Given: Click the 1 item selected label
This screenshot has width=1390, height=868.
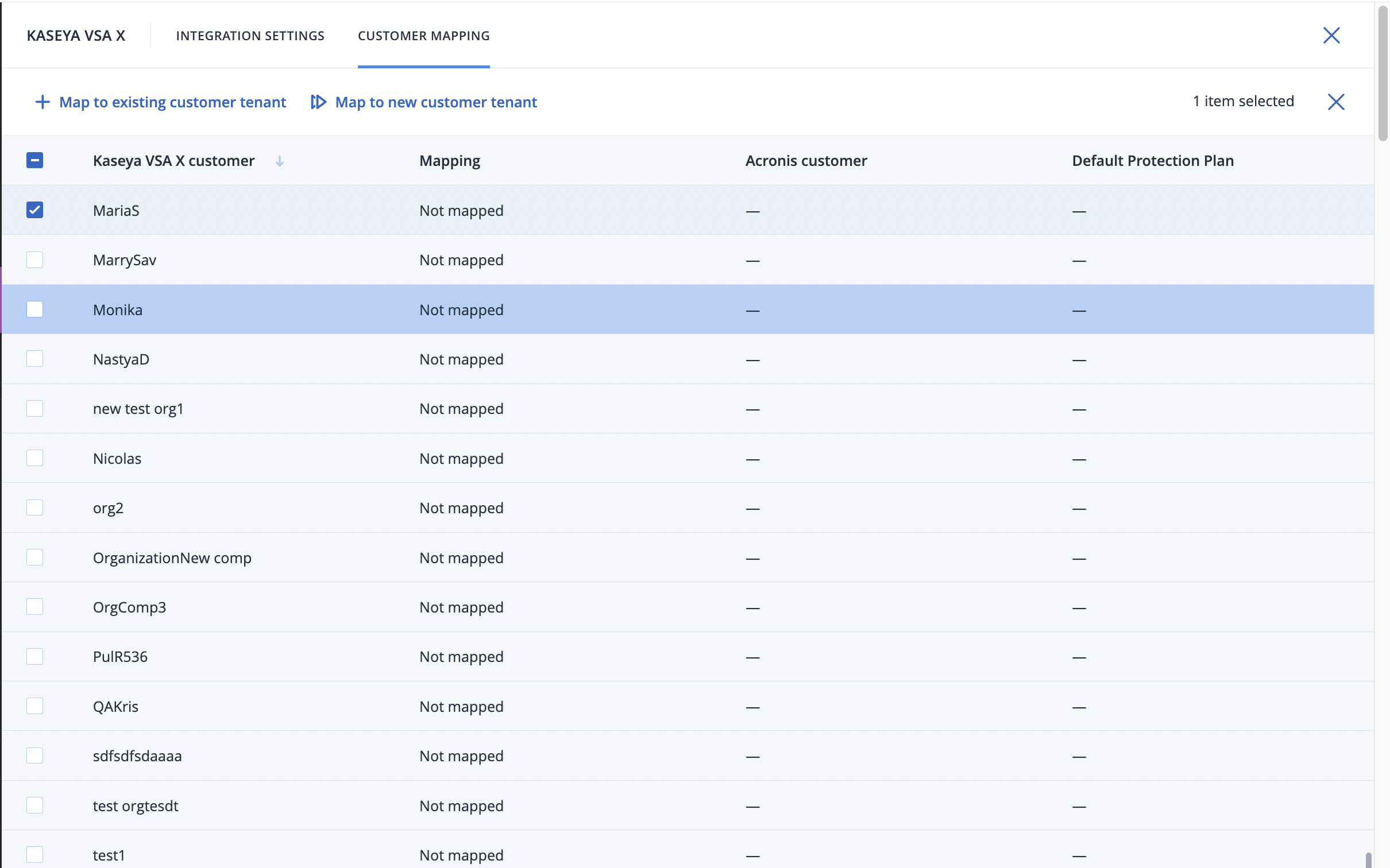Looking at the screenshot, I should (1243, 102).
